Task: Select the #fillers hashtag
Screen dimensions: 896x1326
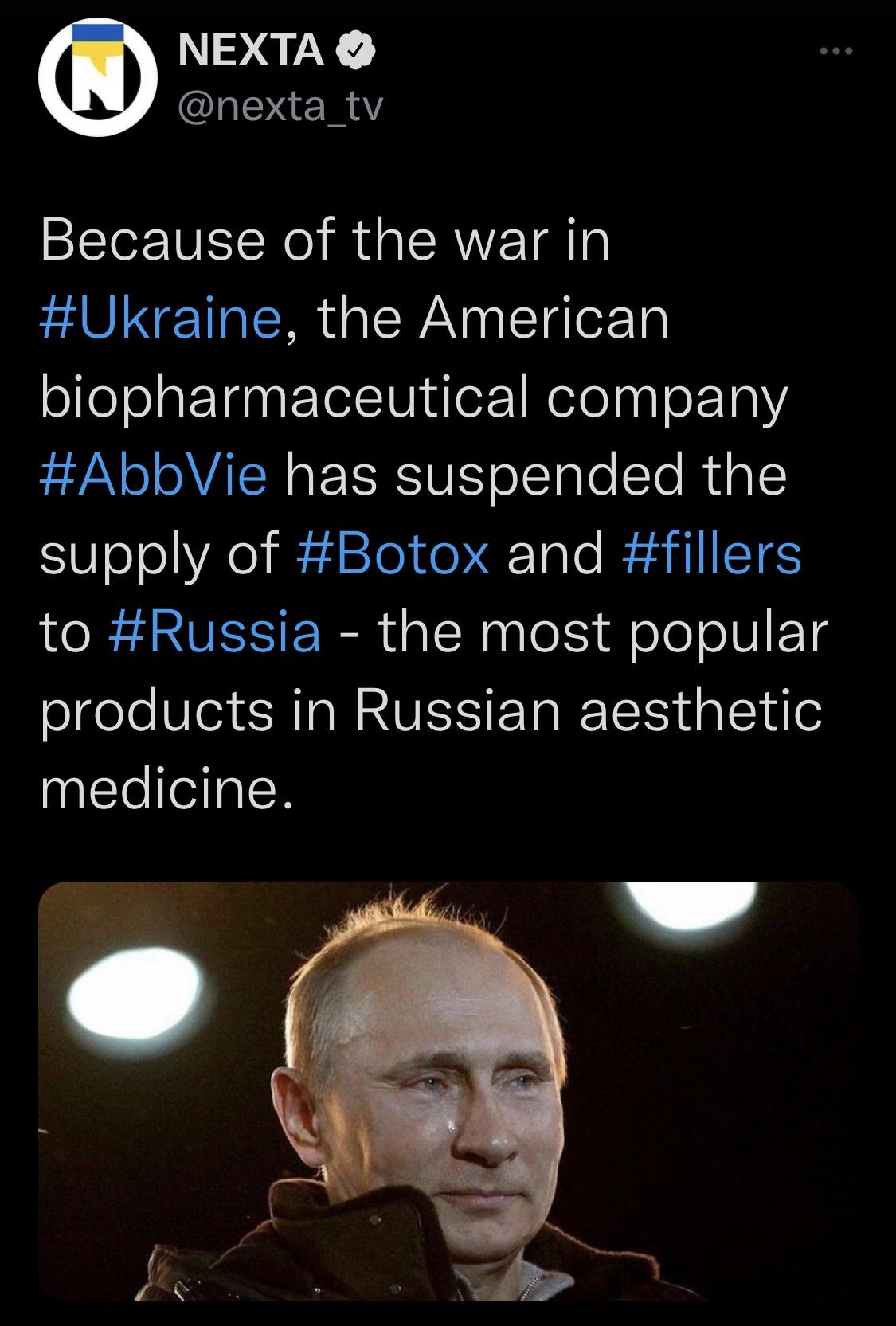Action: (710, 554)
